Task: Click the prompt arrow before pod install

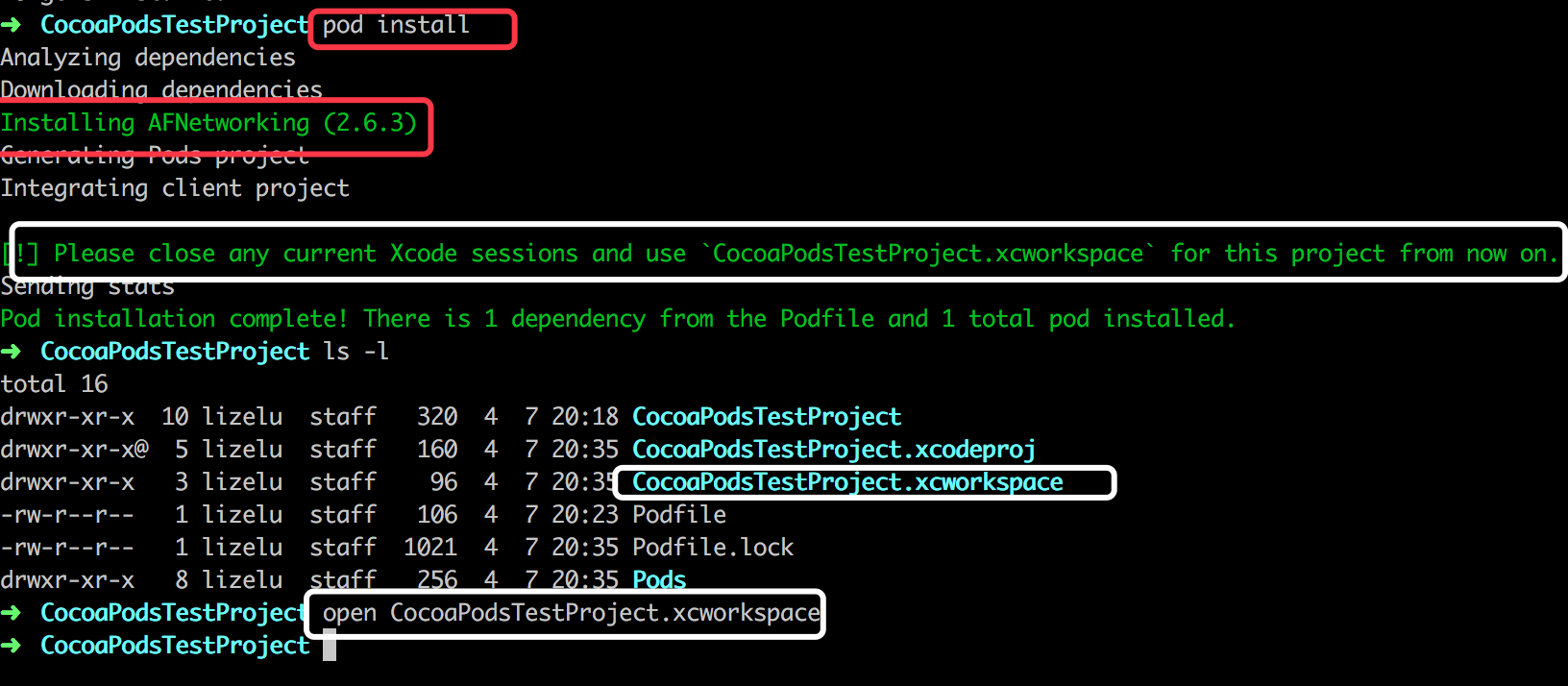Action: pos(12,25)
